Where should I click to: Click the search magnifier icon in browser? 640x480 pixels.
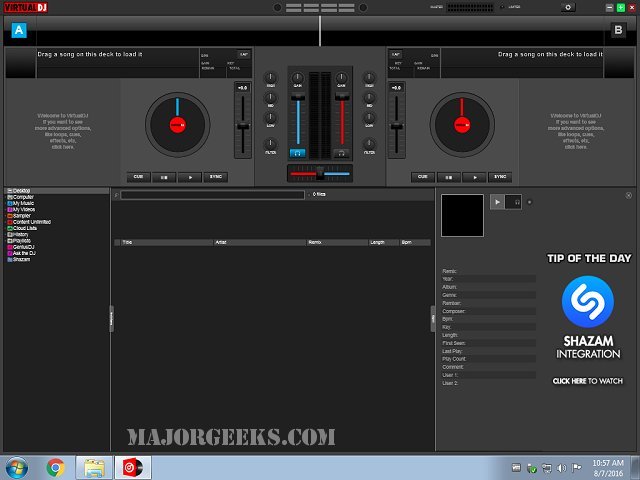116,194
